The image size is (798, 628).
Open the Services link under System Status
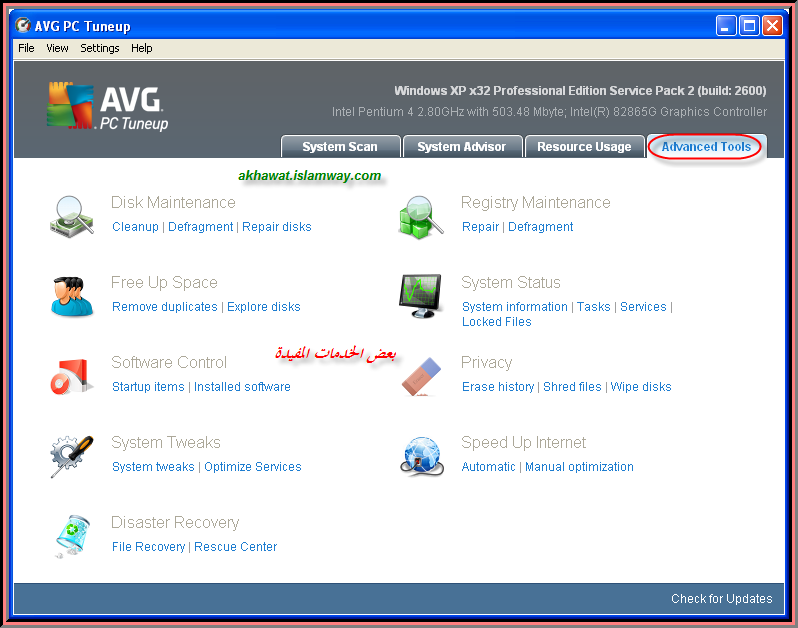tap(643, 307)
